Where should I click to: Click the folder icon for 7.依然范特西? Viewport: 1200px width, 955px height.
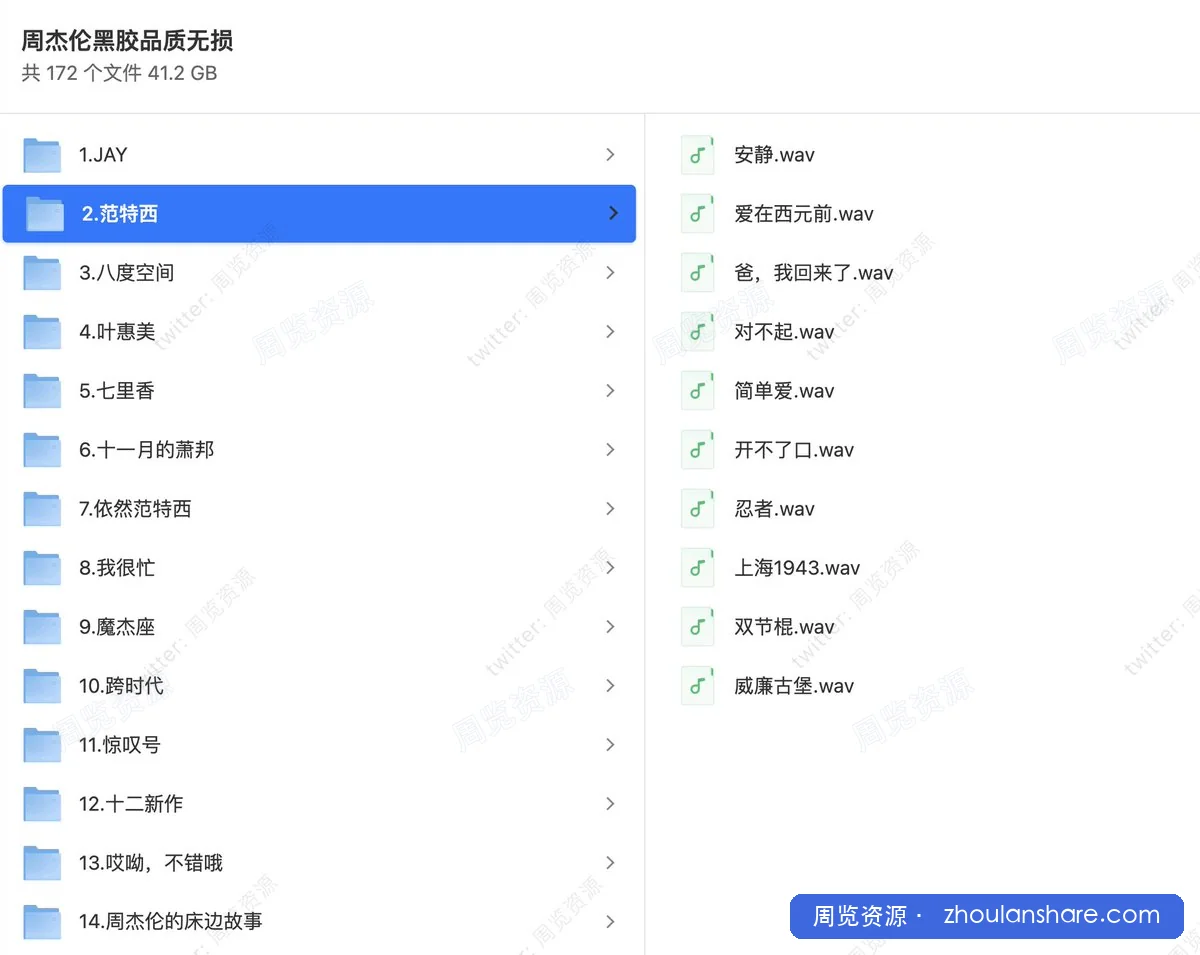pyautogui.click(x=42, y=509)
